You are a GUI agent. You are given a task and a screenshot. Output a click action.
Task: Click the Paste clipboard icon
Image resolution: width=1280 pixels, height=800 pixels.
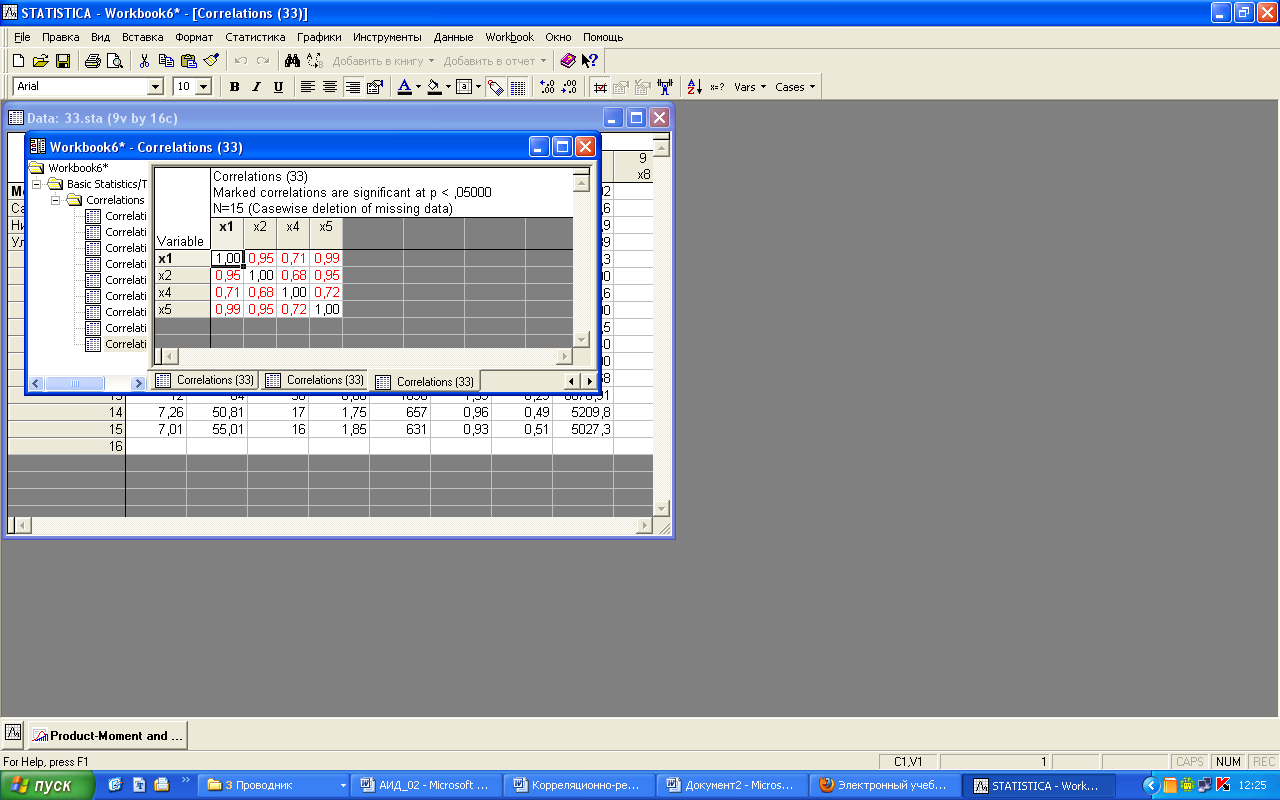pyautogui.click(x=188, y=61)
